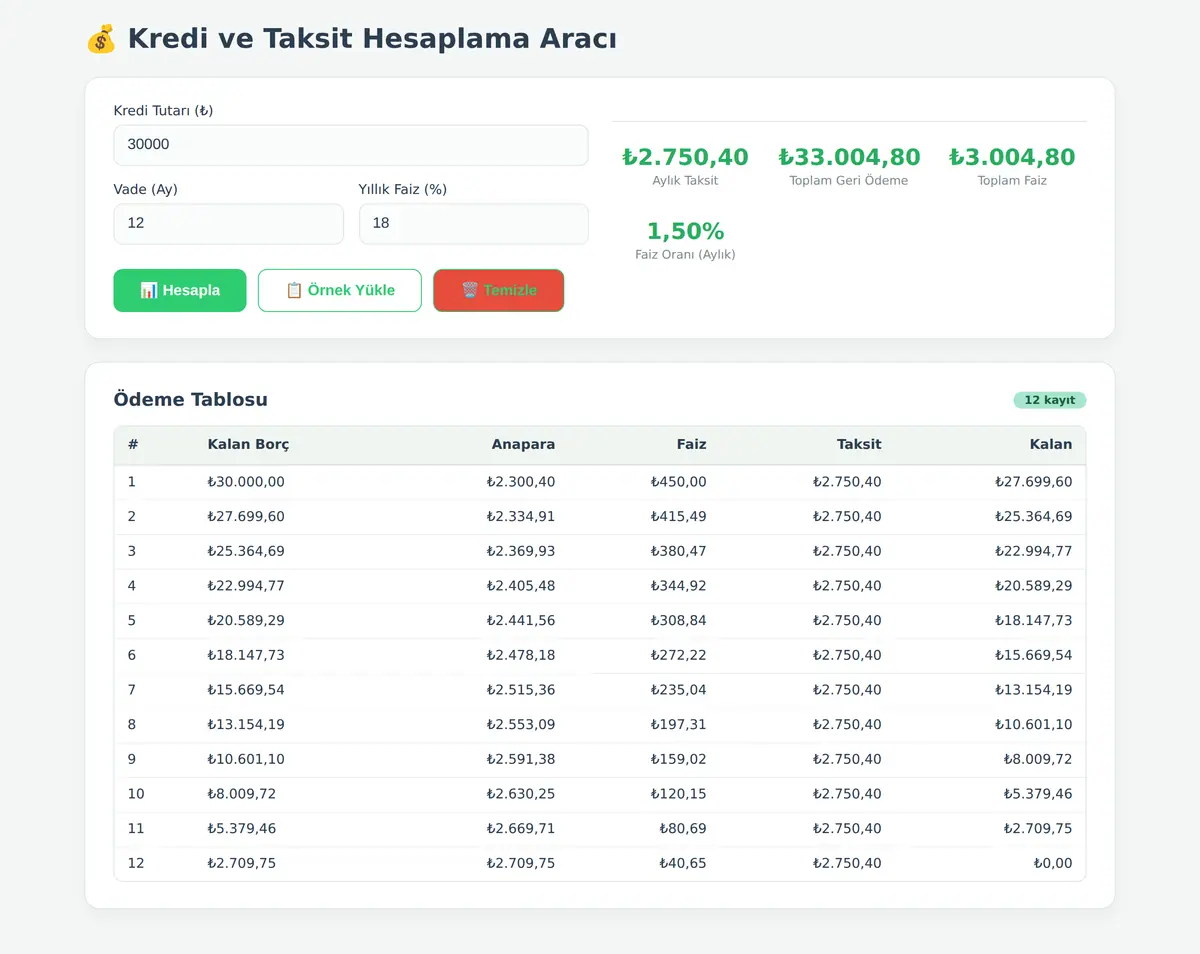Click interest cell ₺159,02

[679, 759]
